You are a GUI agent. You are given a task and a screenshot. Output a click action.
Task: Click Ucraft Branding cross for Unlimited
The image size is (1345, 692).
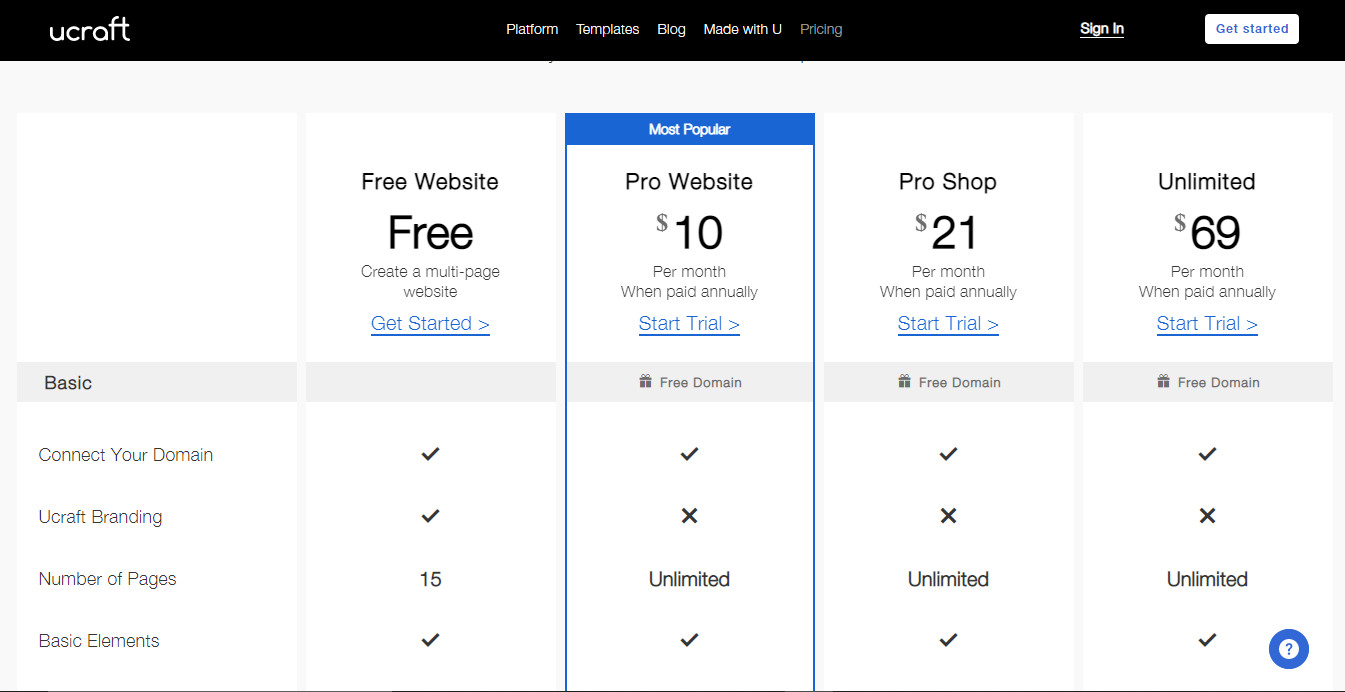click(1207, 516)
